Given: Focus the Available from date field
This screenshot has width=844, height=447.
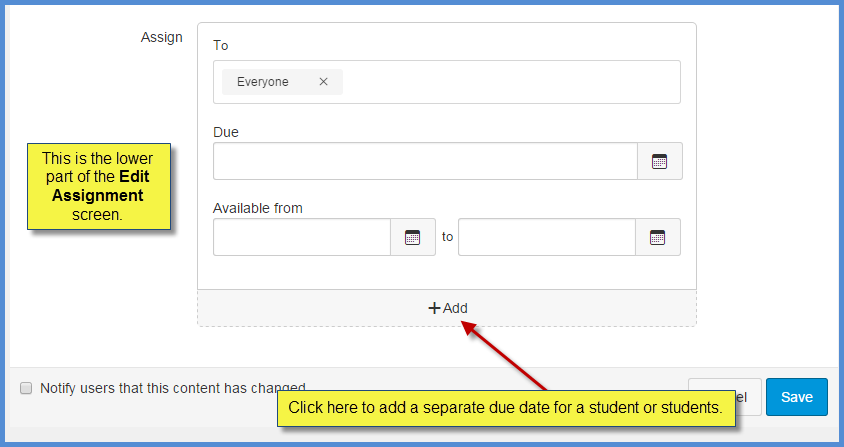Looking at the screenshot, I should (301, 237).
